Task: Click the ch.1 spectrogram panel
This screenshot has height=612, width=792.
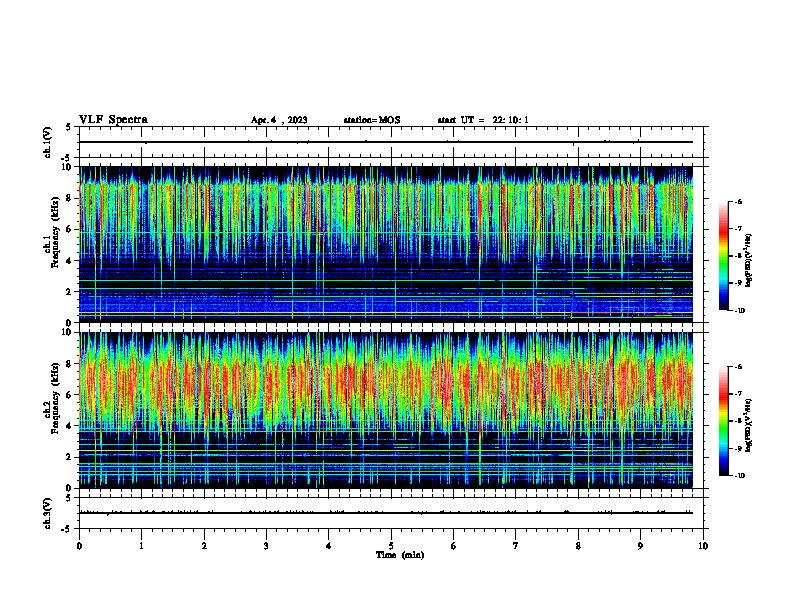Action: pyautogui.click(x=386, y=244)
